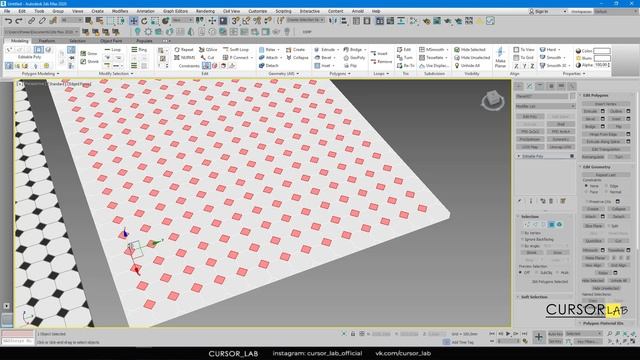
Task: Click the Align tool icon
Action: pos(344,20)
